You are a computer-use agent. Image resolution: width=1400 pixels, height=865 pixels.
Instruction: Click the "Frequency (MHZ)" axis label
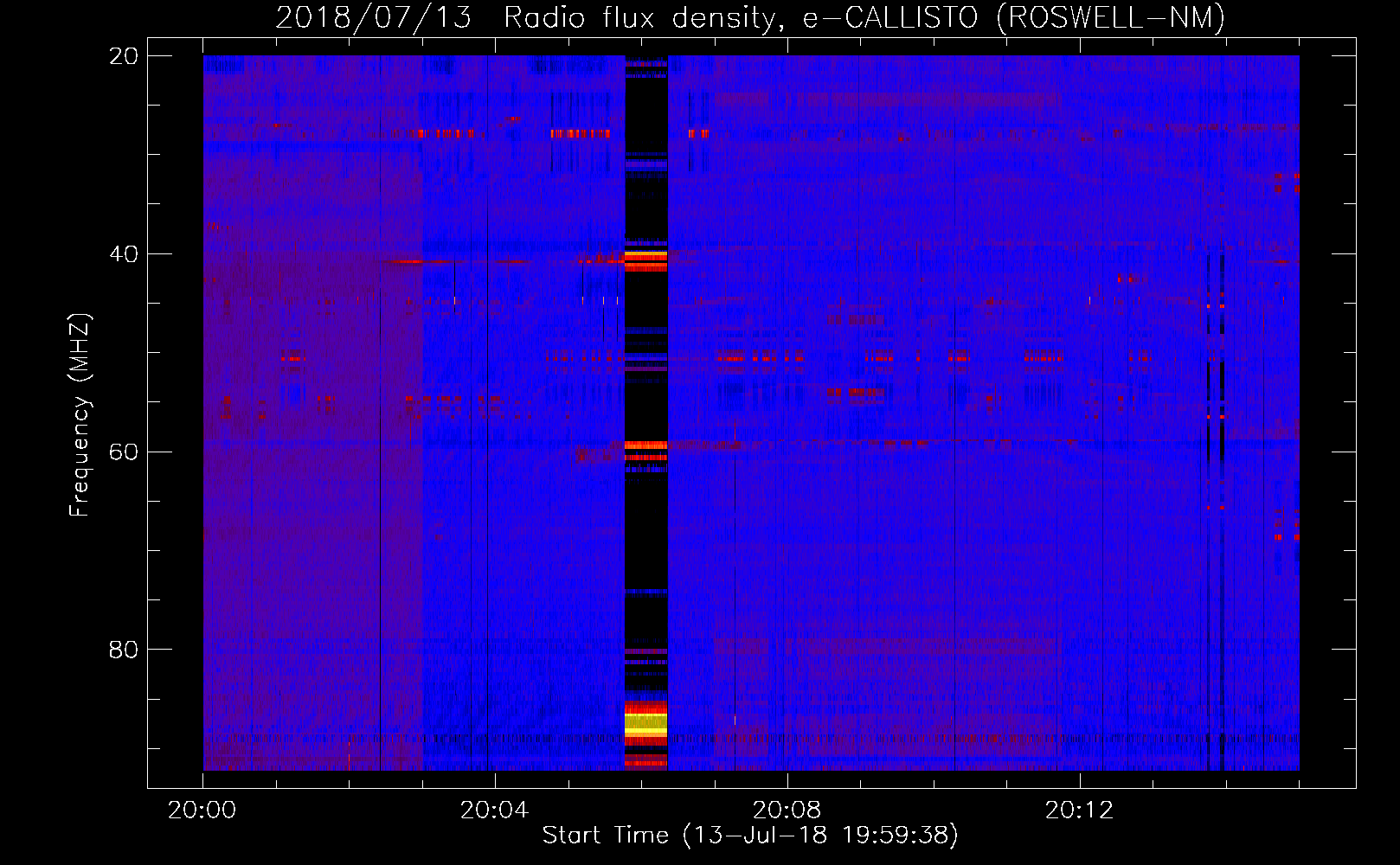pos(80,415)
